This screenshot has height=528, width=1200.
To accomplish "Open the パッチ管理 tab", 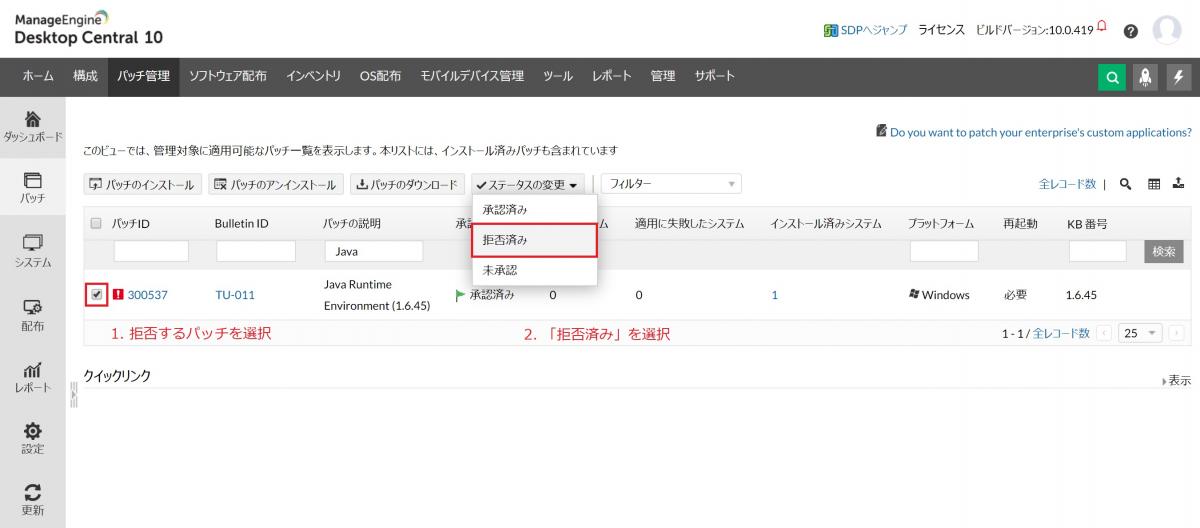I will 143,77.
